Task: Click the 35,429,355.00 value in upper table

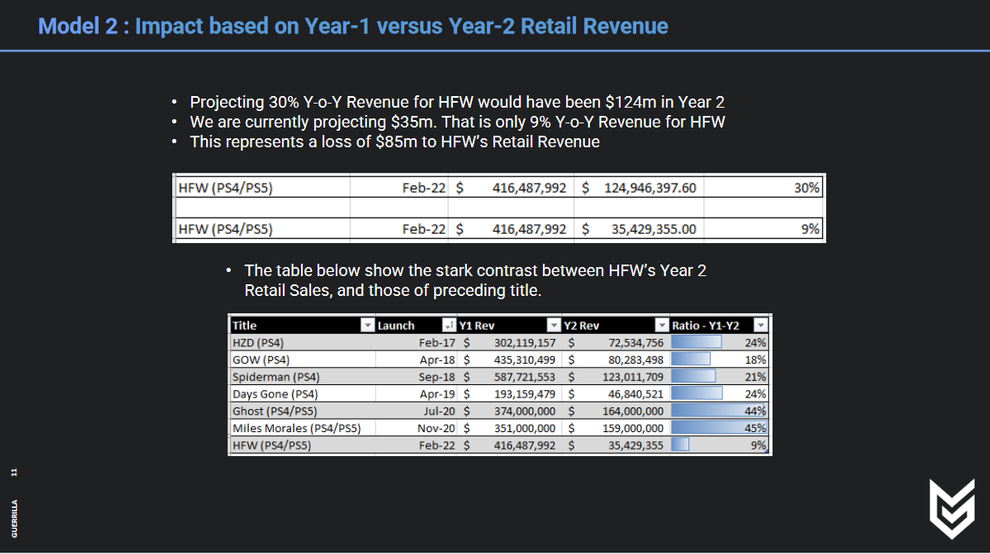Action: [x=653, y=229]
